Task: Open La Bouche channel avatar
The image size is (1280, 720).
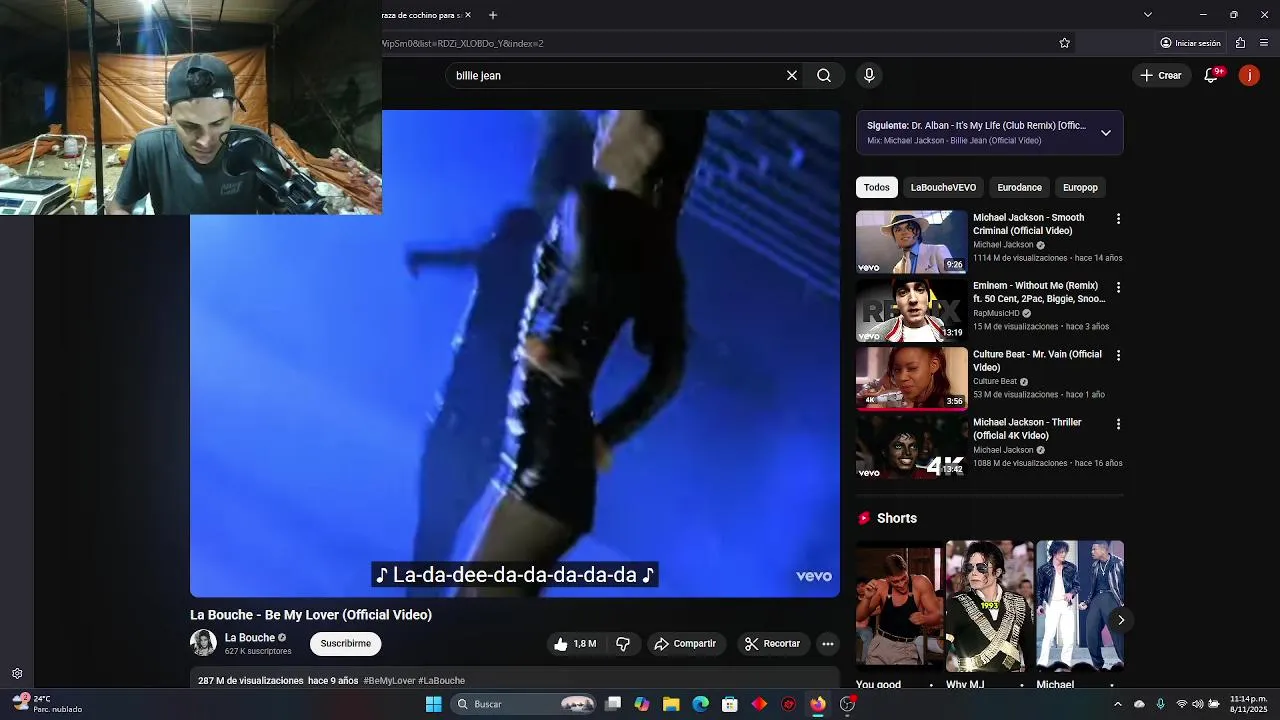Action: click(203, 643)
